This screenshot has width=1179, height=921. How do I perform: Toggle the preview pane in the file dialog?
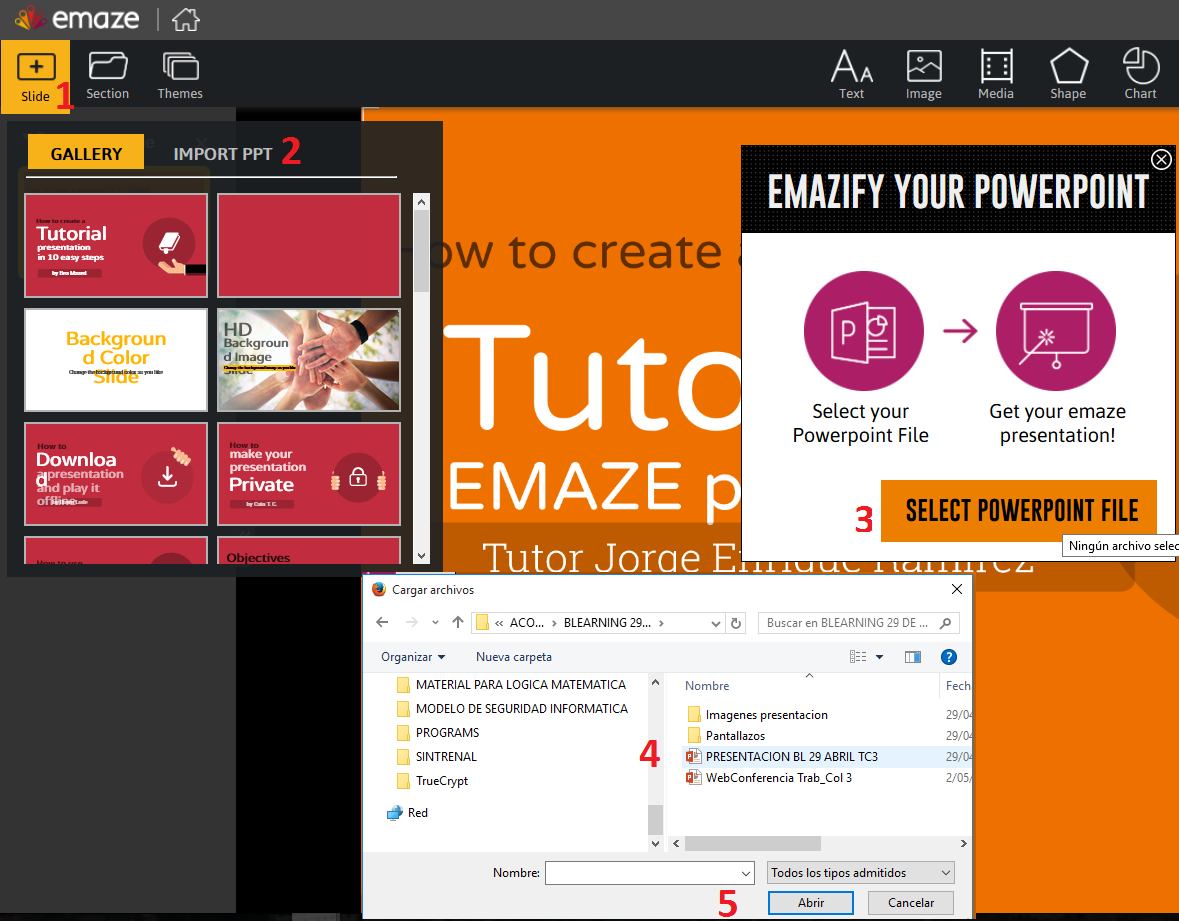(x=912, y=656)
